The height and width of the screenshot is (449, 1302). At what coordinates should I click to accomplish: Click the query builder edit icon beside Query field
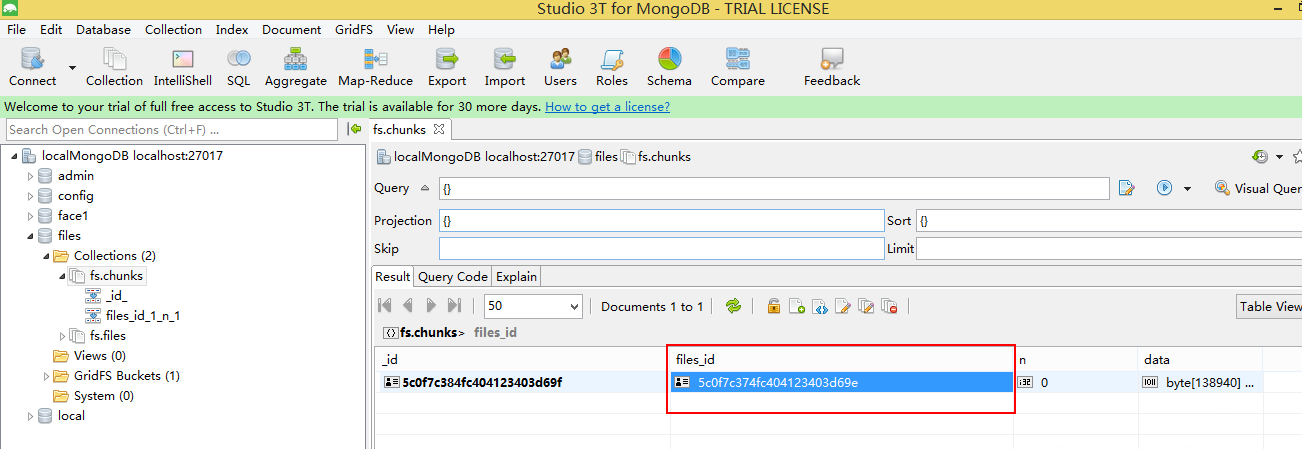(1127, 188)
